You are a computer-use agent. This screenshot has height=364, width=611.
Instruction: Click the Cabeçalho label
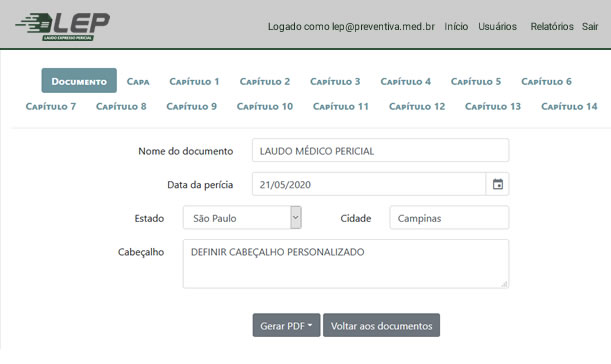tap(141, 252)
